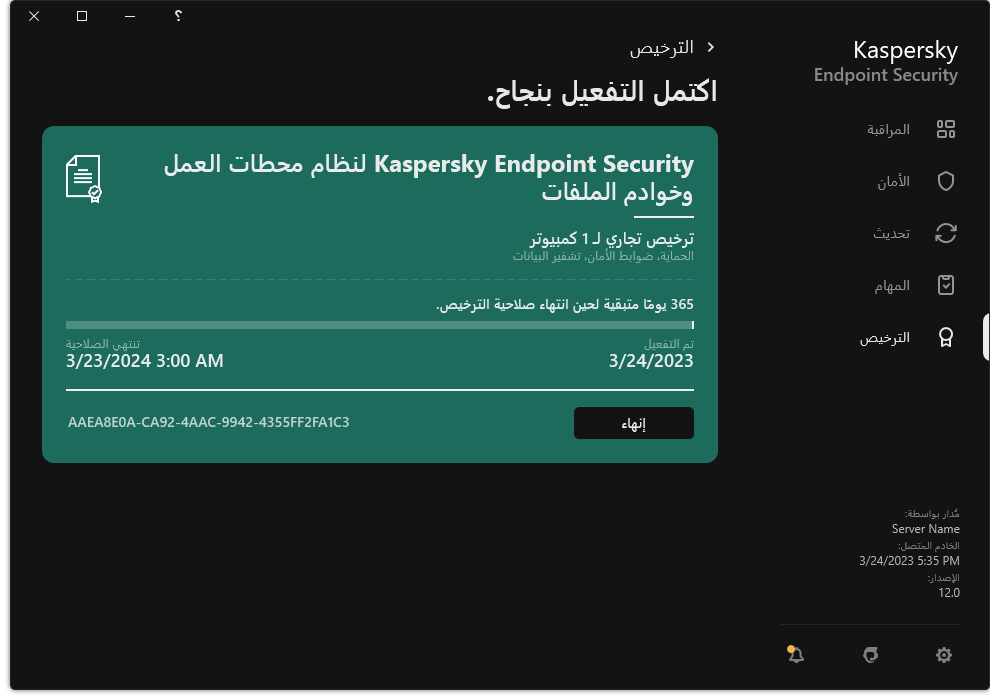Click the help question mark icon
This screenshot has width=990, height=700.
click(178, 16)
